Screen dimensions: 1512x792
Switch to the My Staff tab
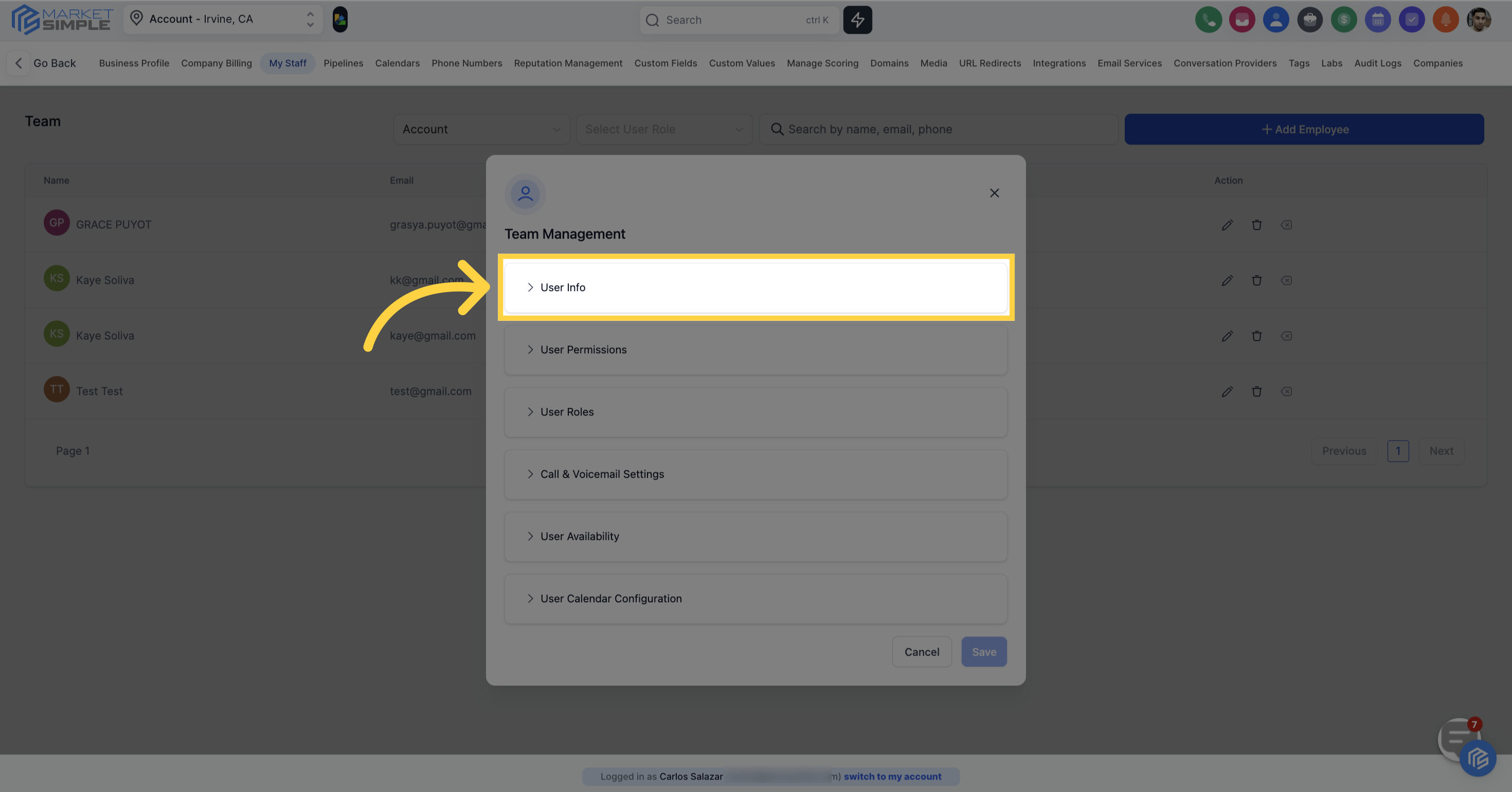287,63
